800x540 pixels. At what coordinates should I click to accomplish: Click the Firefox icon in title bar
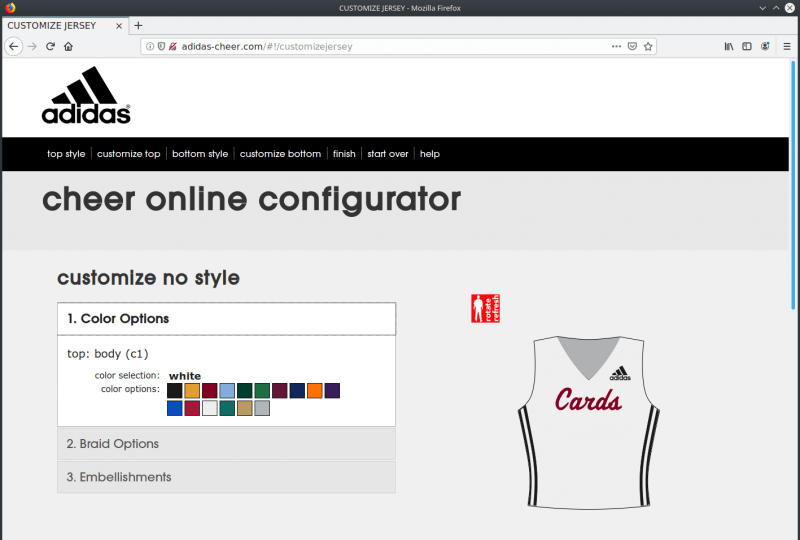pos(10,8)
